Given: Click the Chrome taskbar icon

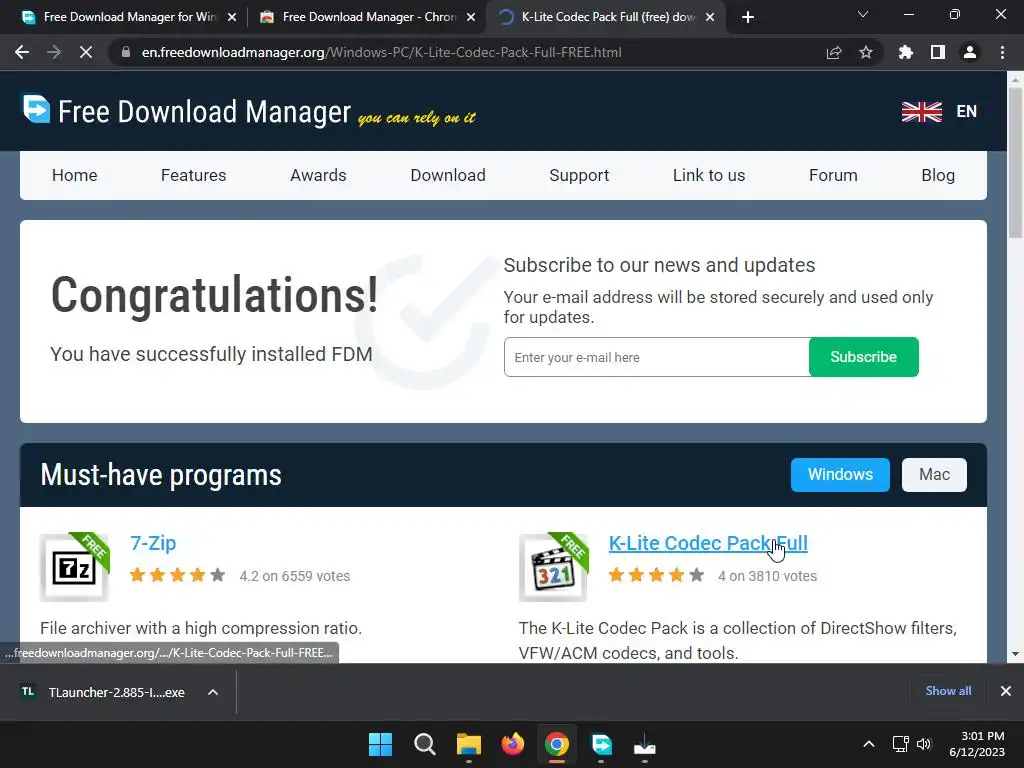Looking at the screenshot, I should click(557, 744).
